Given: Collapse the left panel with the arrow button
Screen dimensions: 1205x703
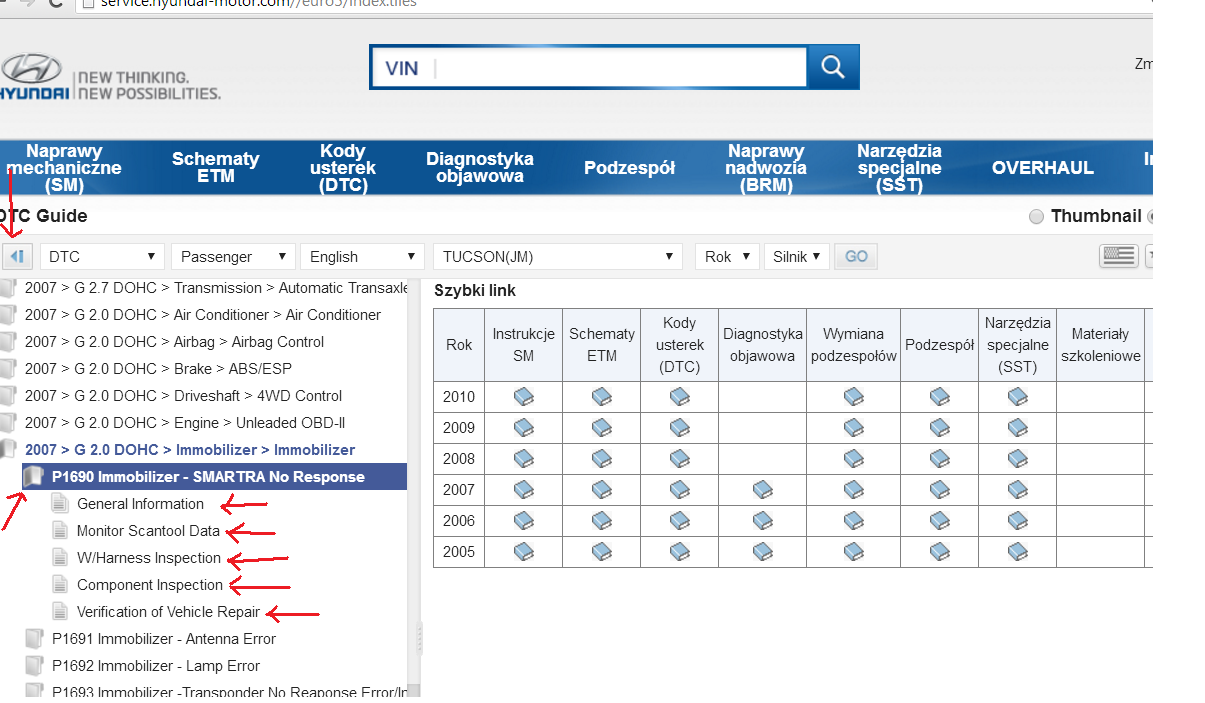Looking at the screenshot, I should click(x=17, y=257).
